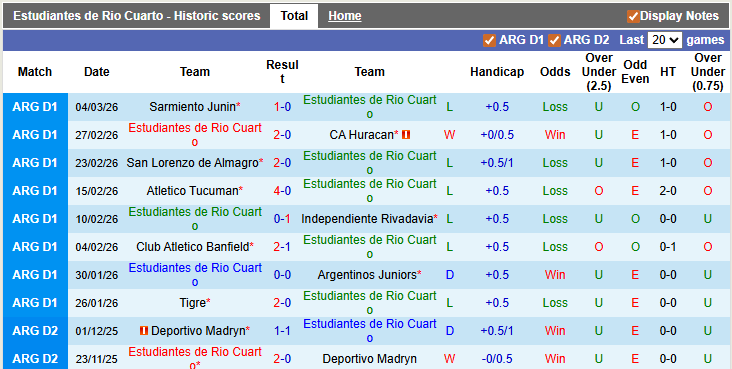The width and height of the screenshot is (732, 369).
Task: Select the date 27/02/26
Action: coord(97,135)
